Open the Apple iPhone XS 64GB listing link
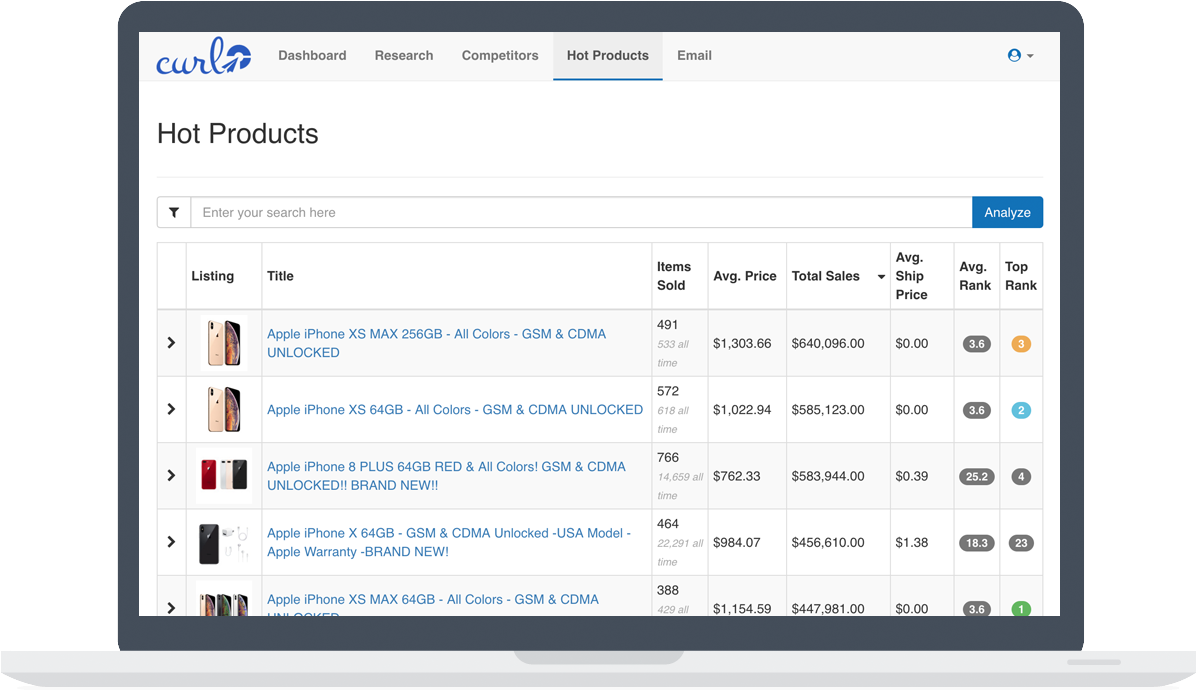 click(455, 409)
